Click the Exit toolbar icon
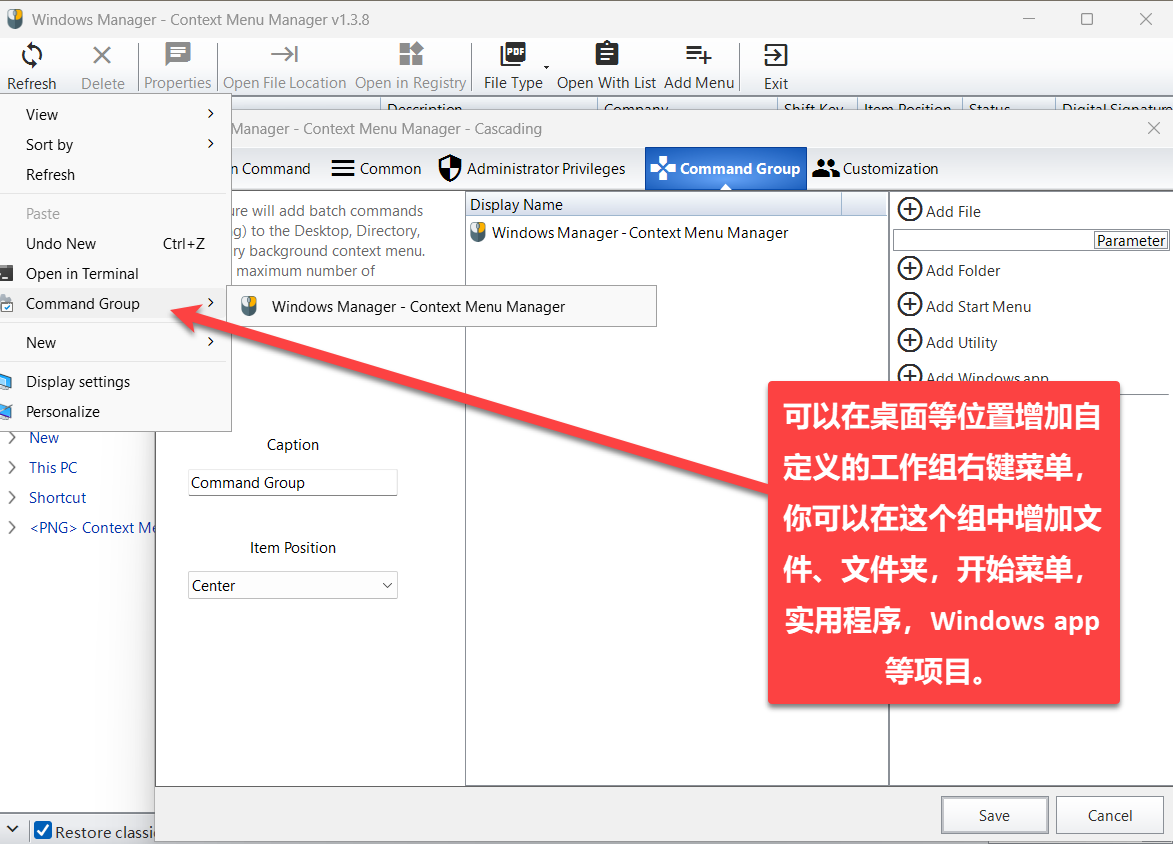 (775, 55)
